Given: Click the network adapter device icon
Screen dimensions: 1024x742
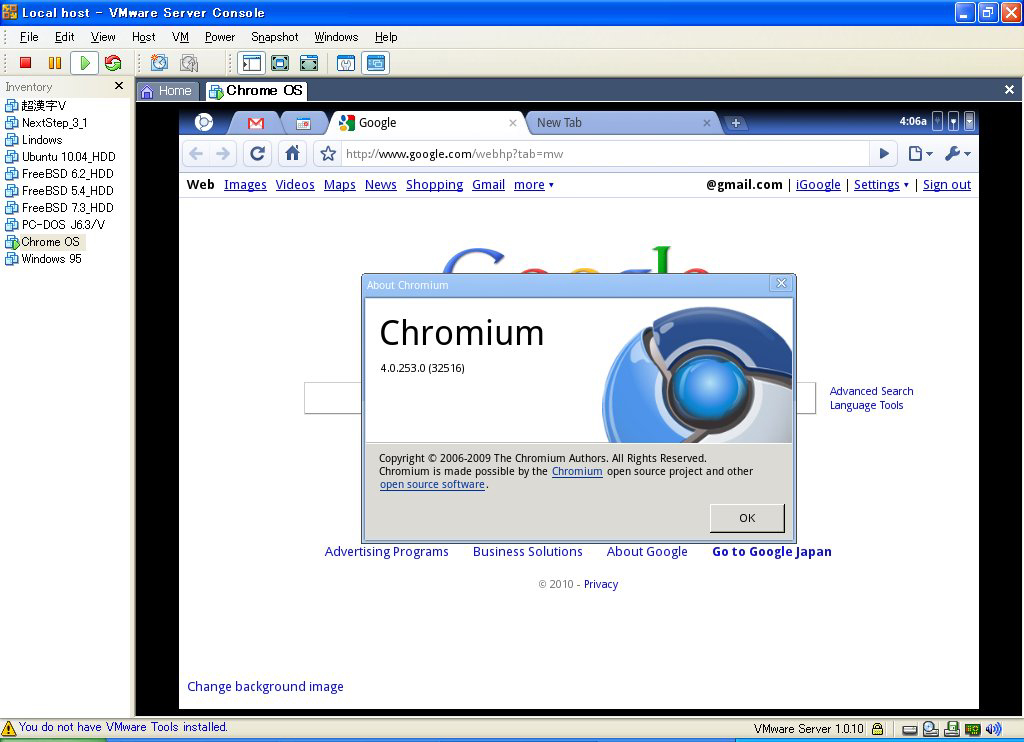Looking at the screenshot, I should 973,729.
